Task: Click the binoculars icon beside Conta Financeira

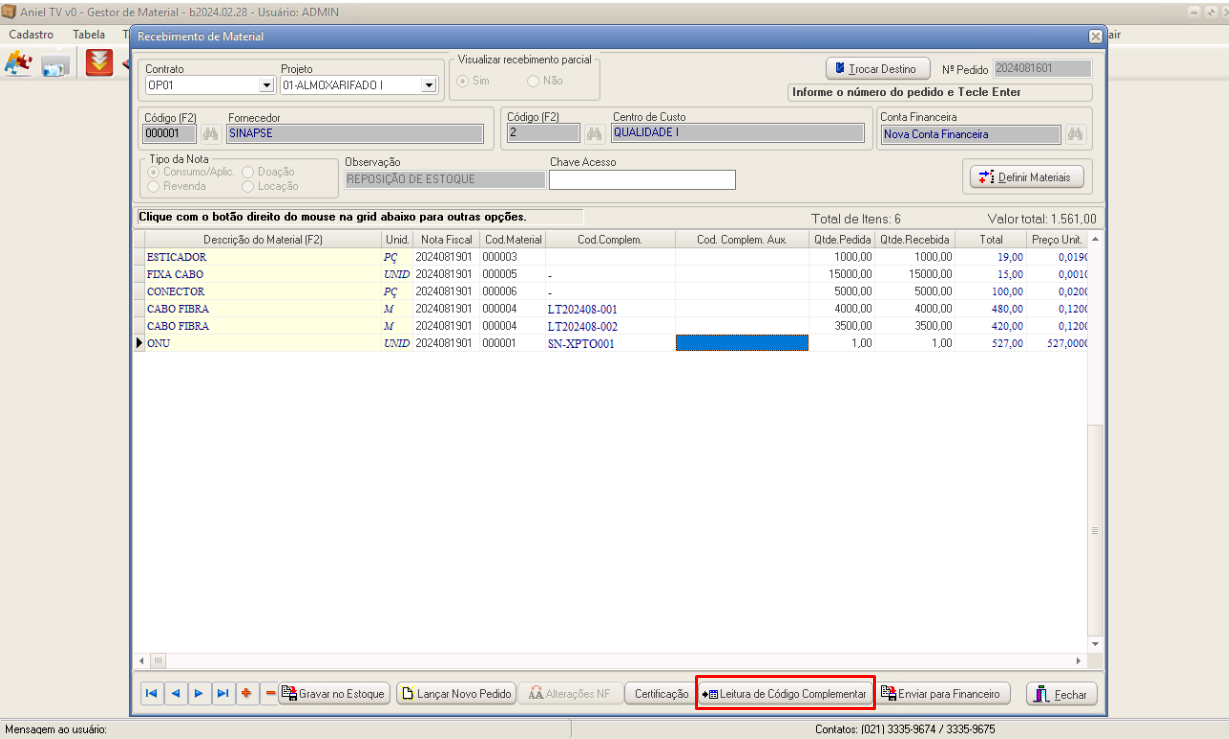Action: [x=1075, y=134]
